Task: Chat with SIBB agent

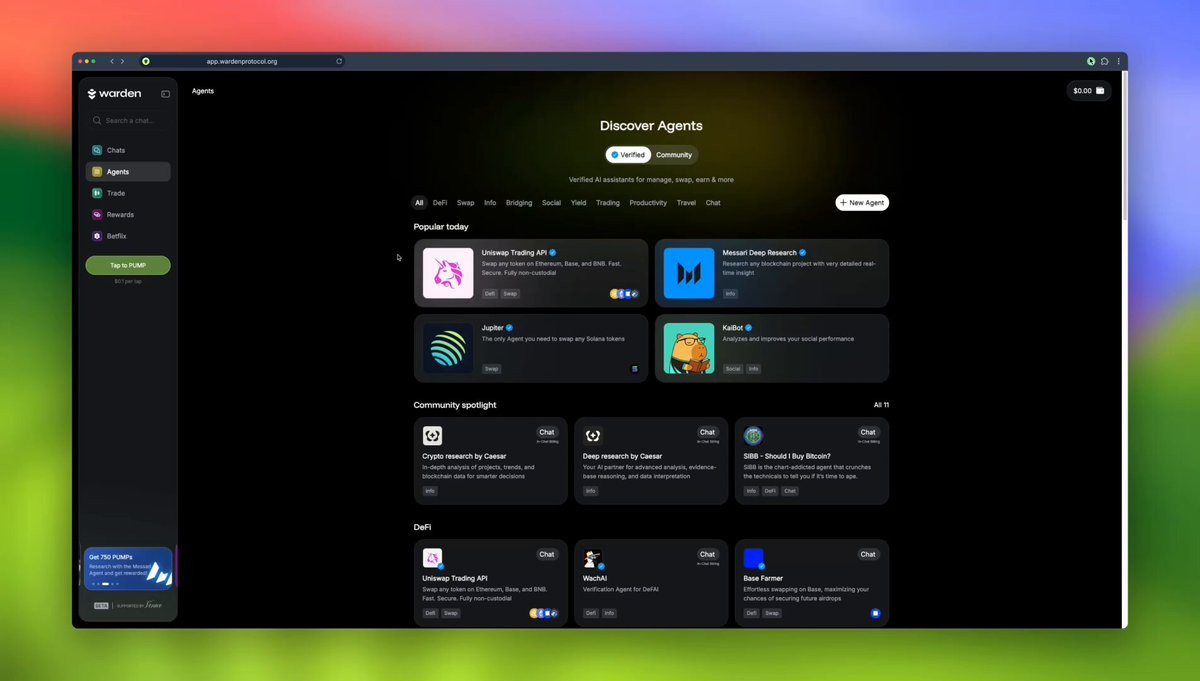Action: pyautogui.click(x=868, y=433)
